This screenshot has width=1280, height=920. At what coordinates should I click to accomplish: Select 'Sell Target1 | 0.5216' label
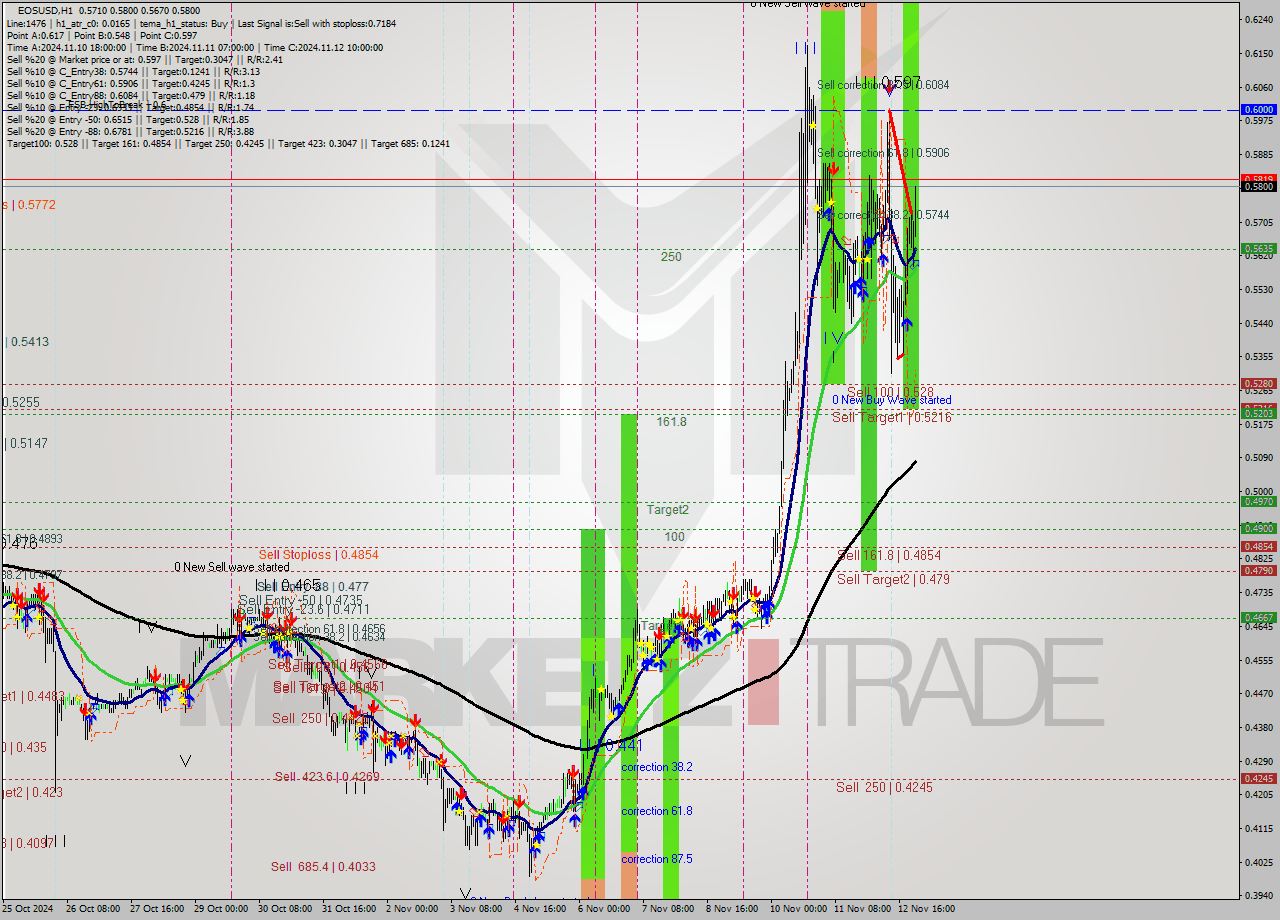click(x=892, y=417)
